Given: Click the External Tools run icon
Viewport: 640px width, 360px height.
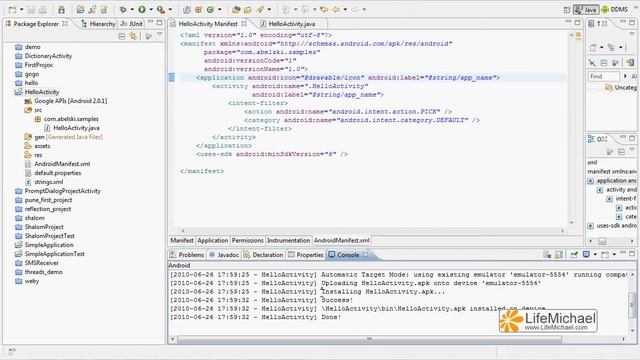Looking at the screenshot, I should tap(161, 9).
